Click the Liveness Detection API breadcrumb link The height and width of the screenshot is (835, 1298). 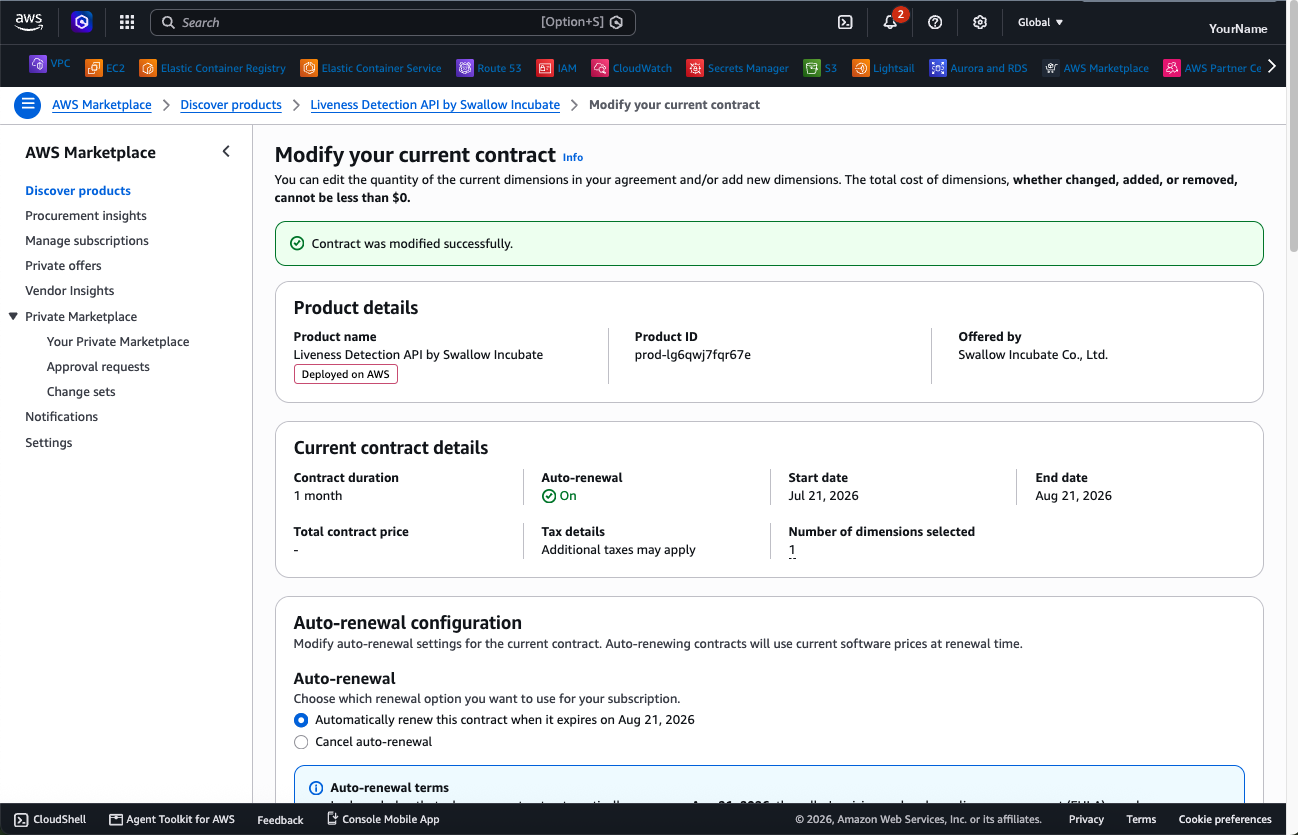click(x=435, y=104)
